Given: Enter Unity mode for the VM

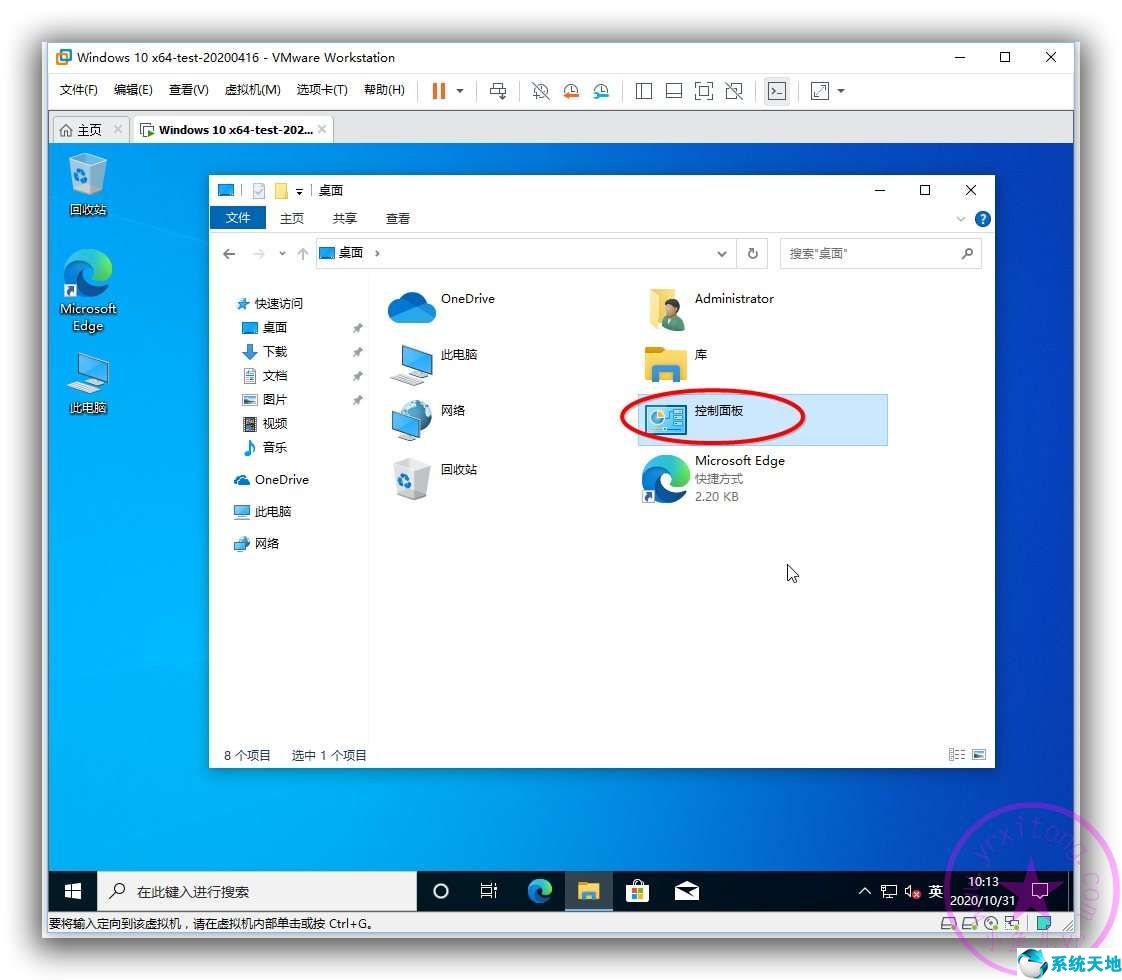Looking at the screenshot, I should (x=733, y=91).
